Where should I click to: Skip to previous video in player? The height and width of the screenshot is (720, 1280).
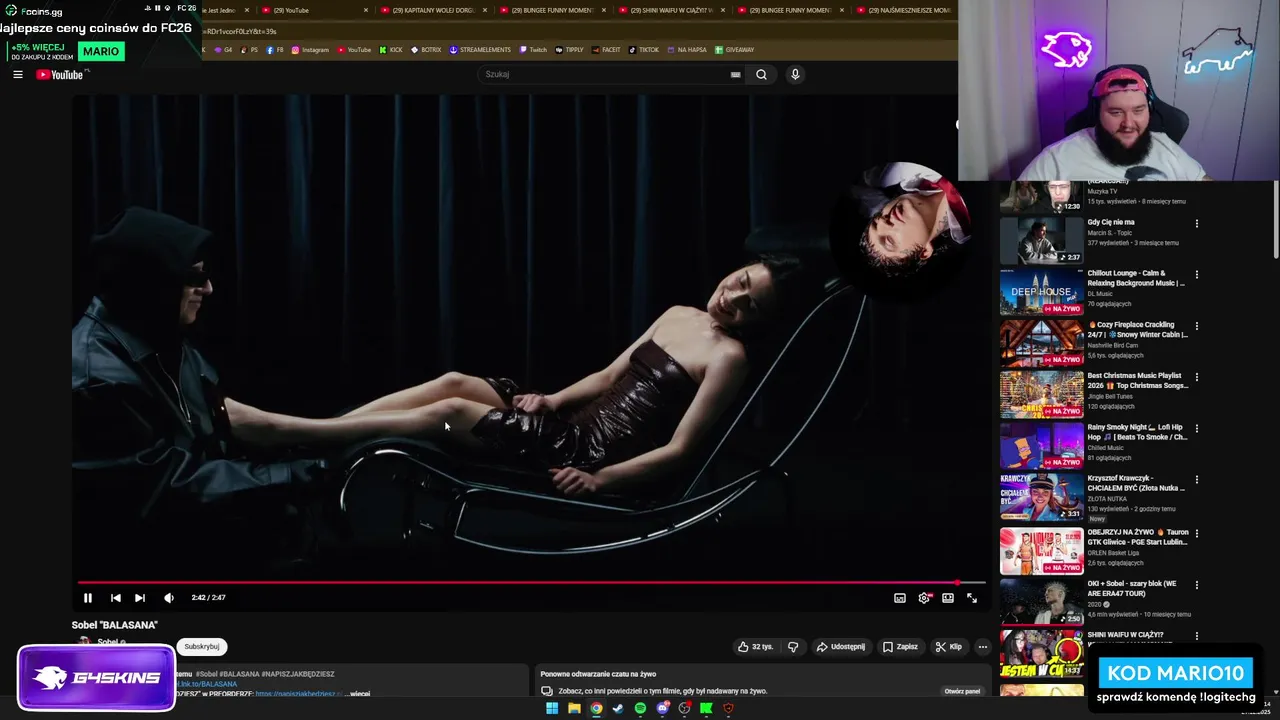tap(115, 598)
